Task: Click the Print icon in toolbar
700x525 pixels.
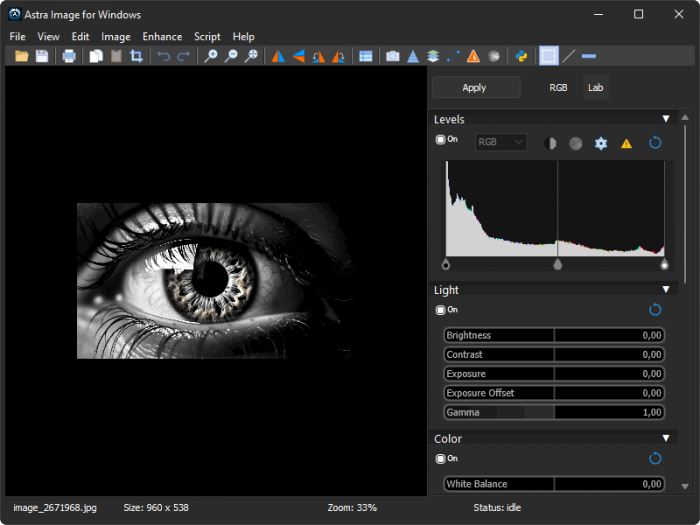Action: click(x=69, y=56)
